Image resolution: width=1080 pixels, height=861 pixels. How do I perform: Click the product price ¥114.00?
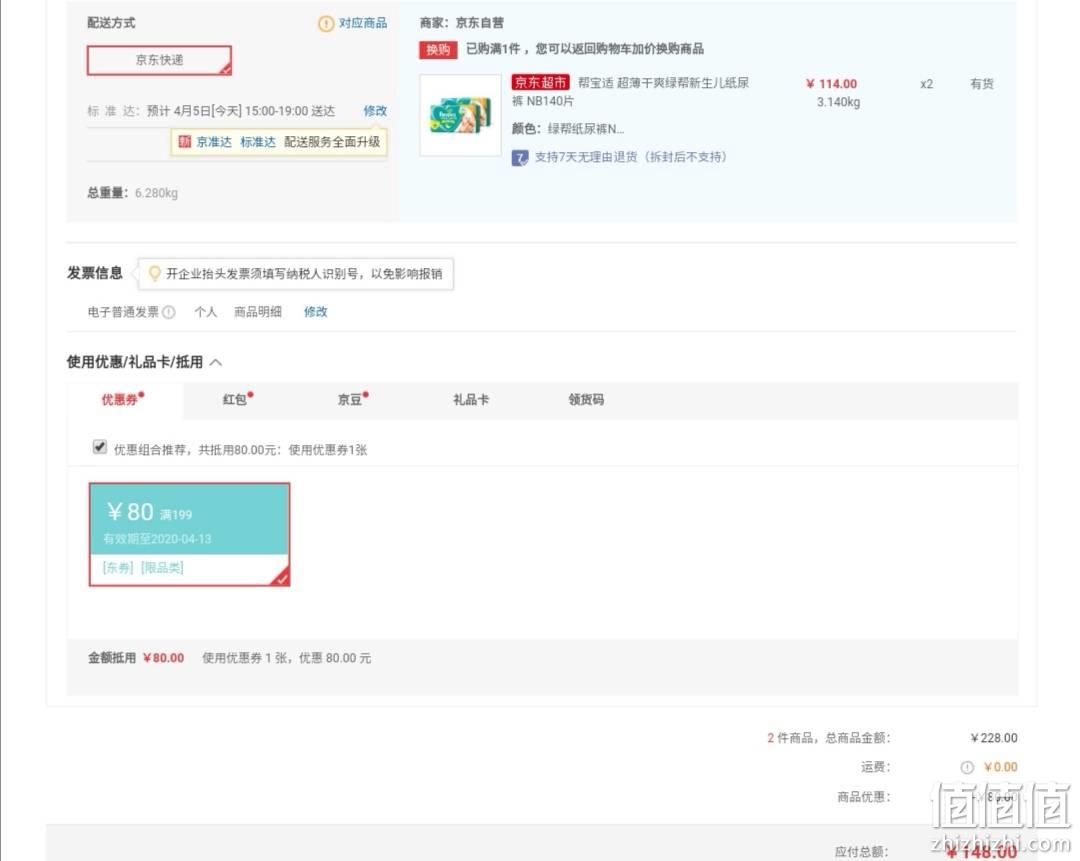831,84
